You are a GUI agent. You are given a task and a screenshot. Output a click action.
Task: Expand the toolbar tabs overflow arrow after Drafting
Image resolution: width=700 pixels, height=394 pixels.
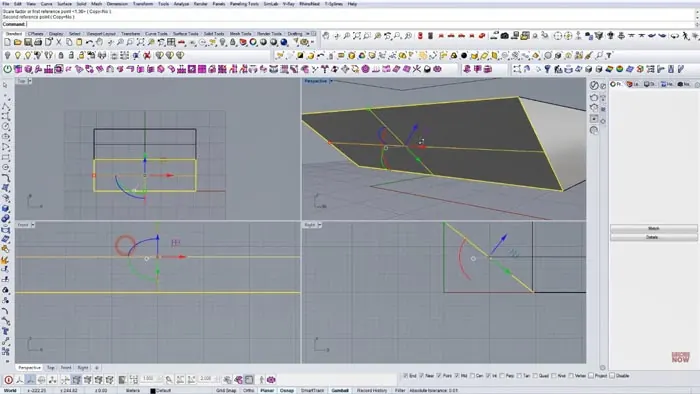[x=307, y=33]
